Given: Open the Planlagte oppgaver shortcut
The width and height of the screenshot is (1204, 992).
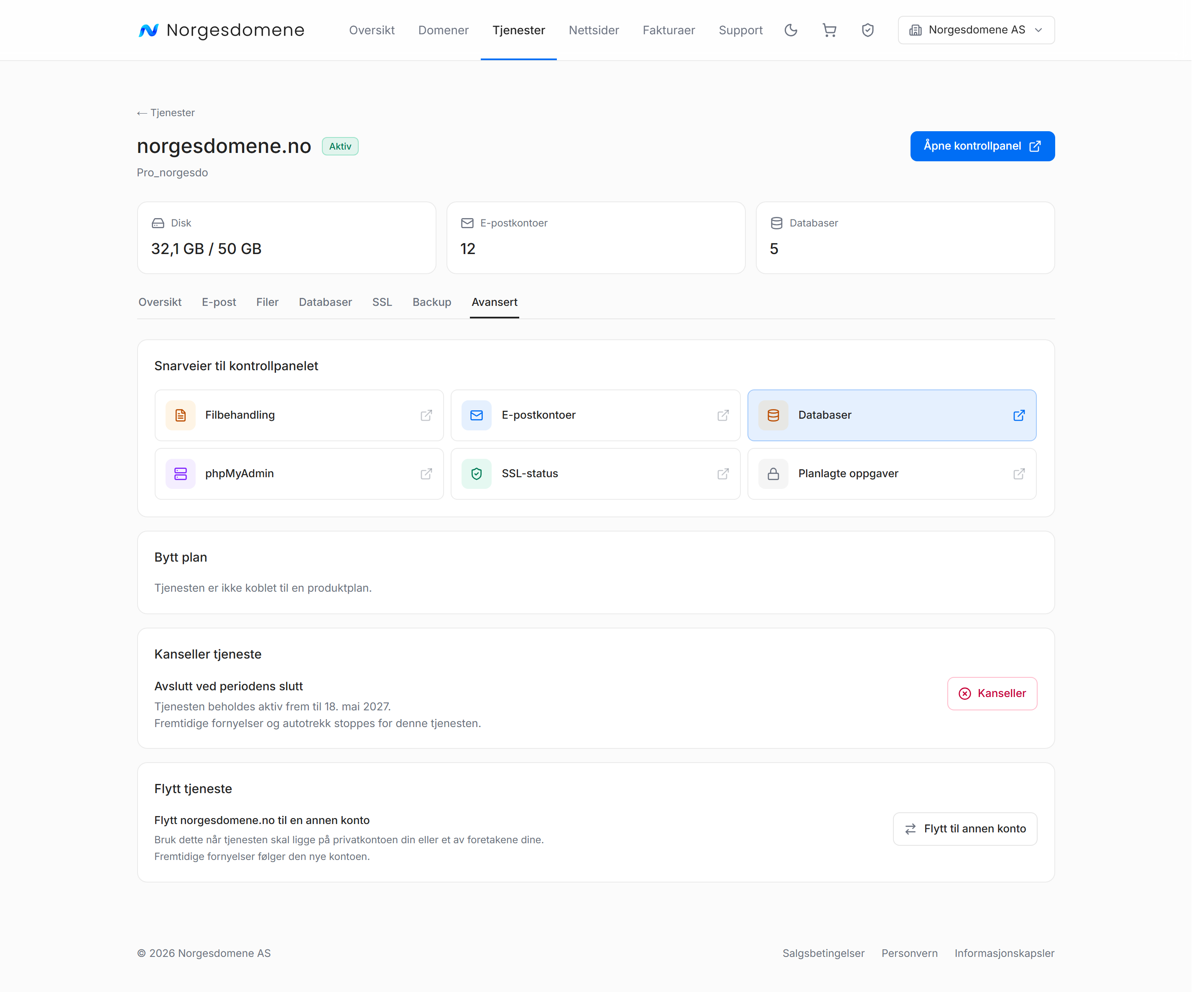Looking at the screenshot, I should [x=892, y=474].
